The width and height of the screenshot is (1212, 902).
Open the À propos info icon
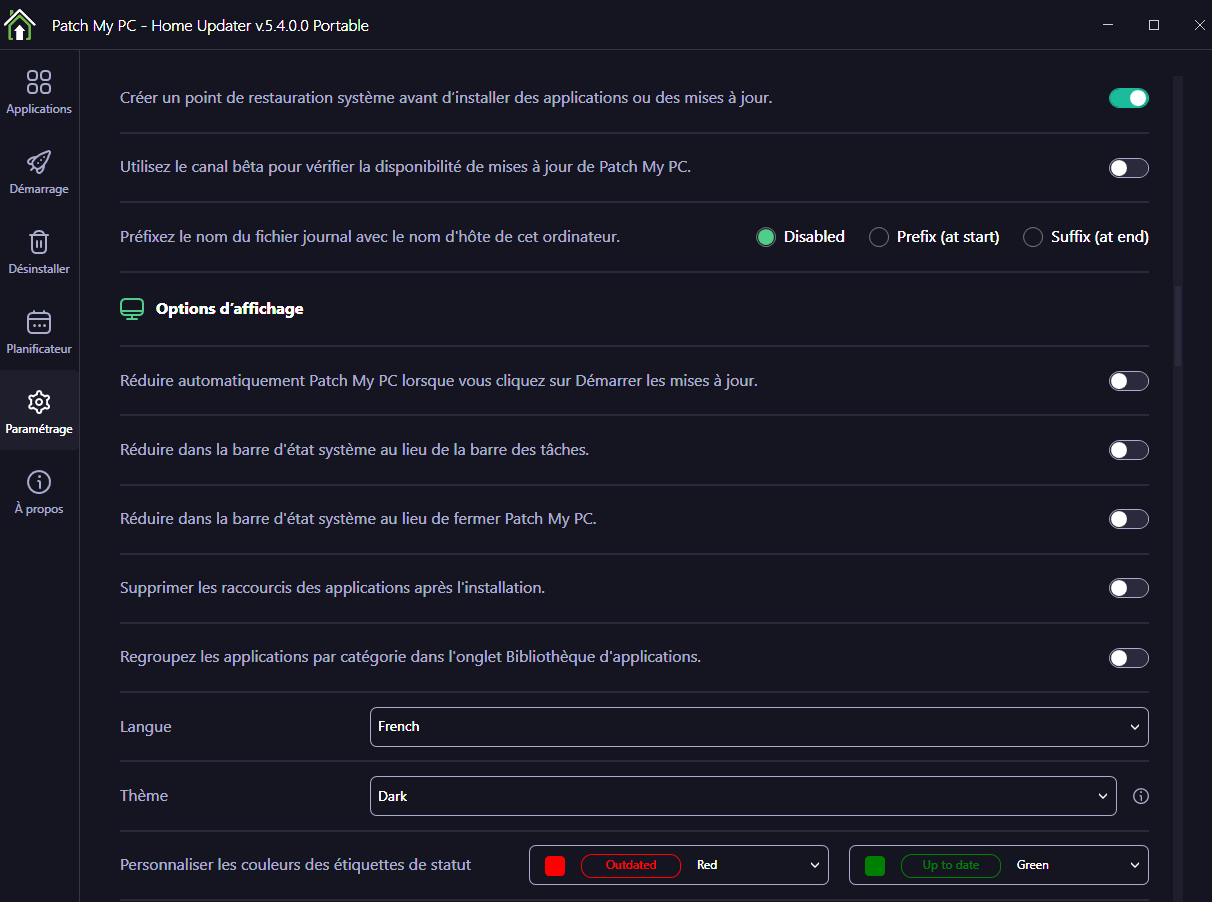(x=39, y=482)
